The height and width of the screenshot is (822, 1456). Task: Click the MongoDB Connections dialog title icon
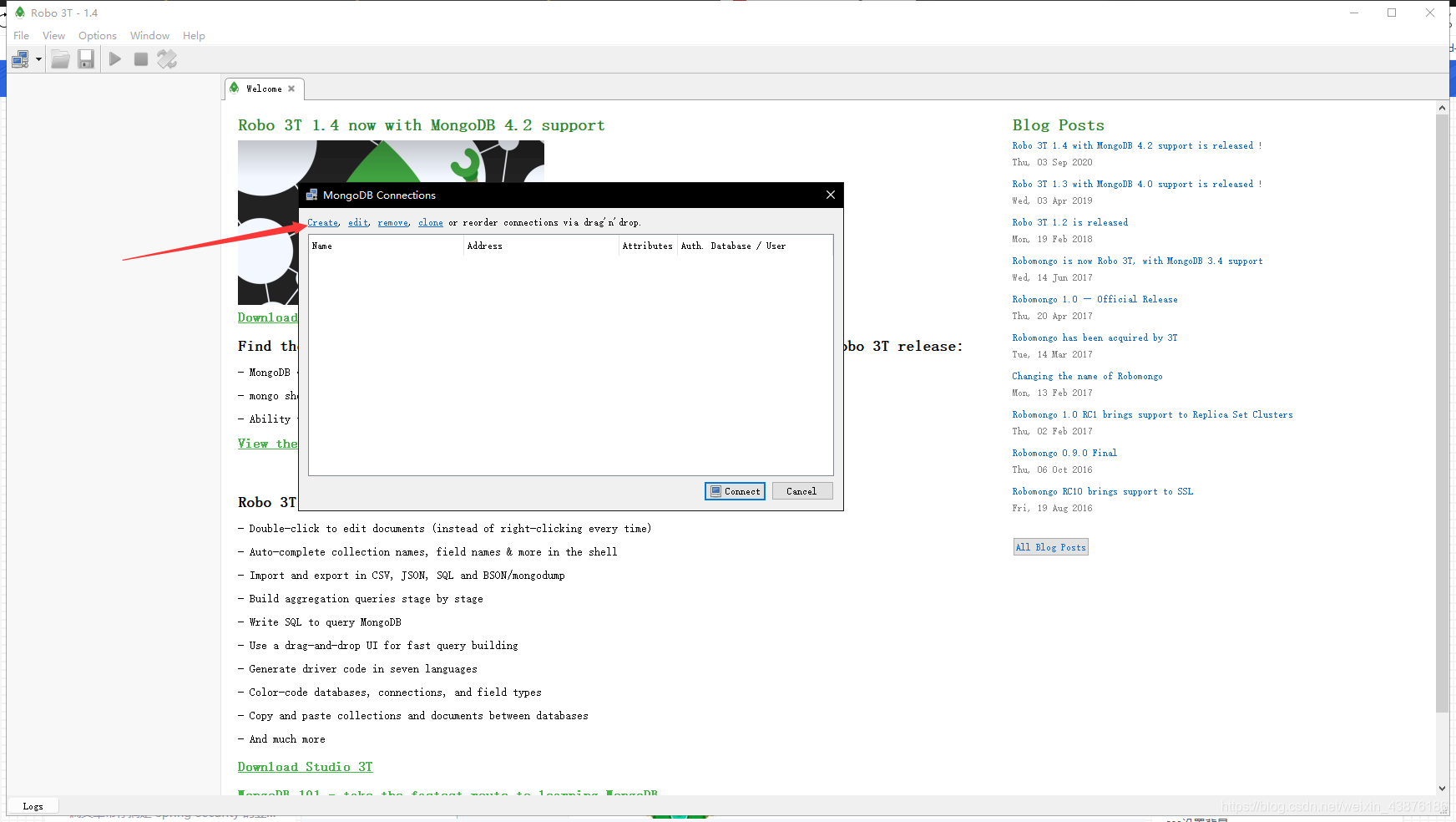312,195
